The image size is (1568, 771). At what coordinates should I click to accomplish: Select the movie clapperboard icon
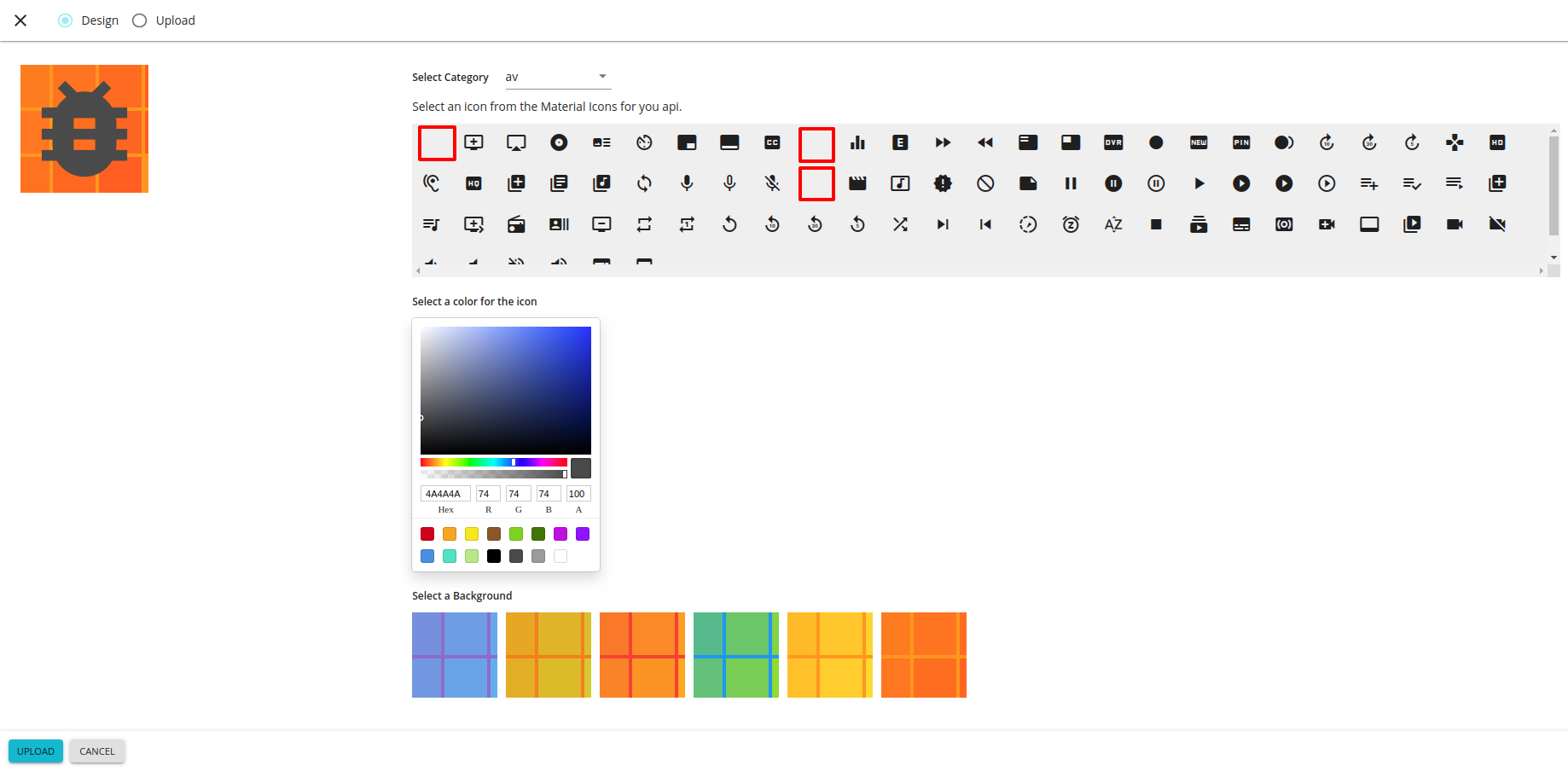857,183
